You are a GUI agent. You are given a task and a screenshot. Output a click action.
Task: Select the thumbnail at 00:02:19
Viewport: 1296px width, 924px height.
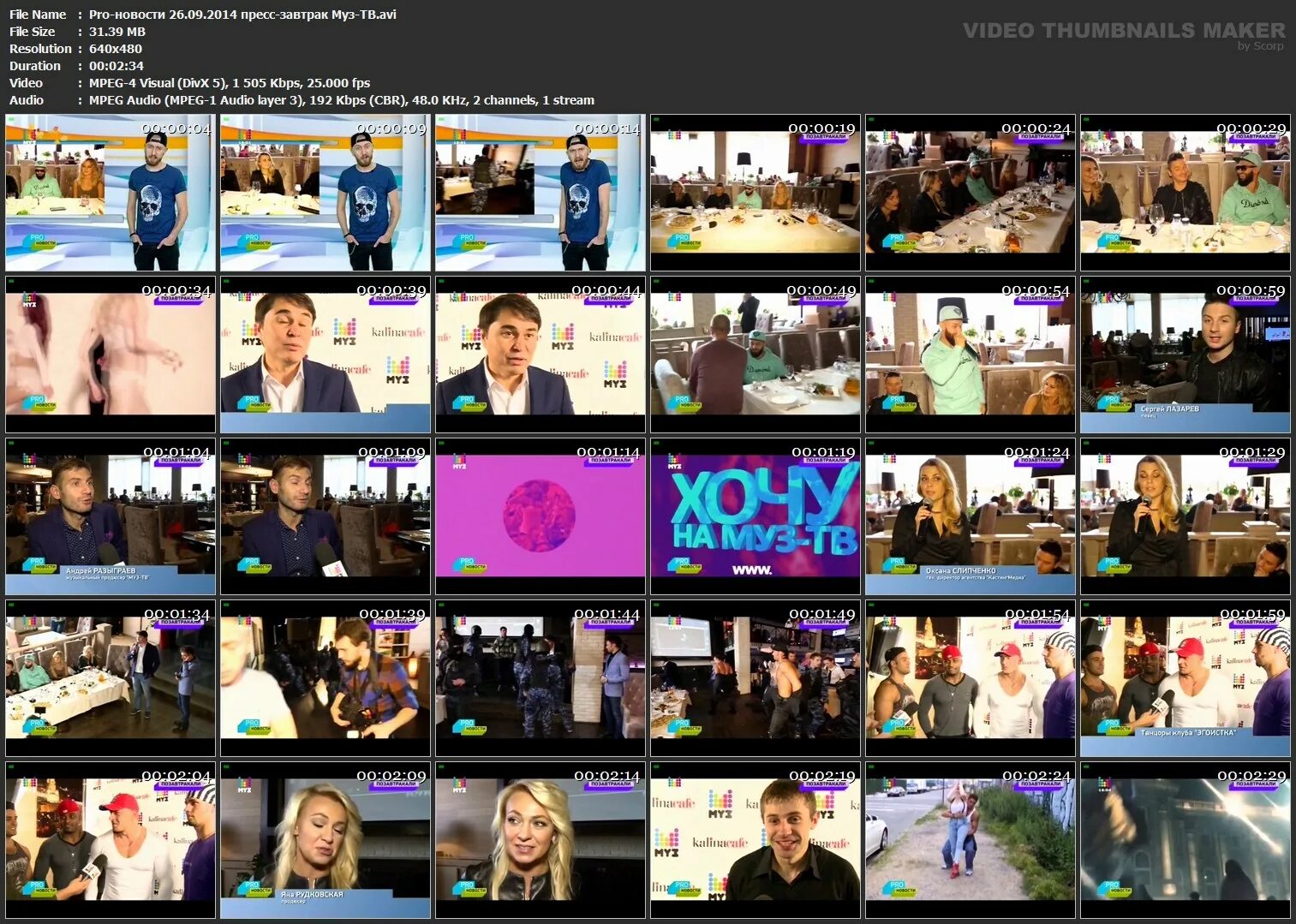click(x=756, y=840)
